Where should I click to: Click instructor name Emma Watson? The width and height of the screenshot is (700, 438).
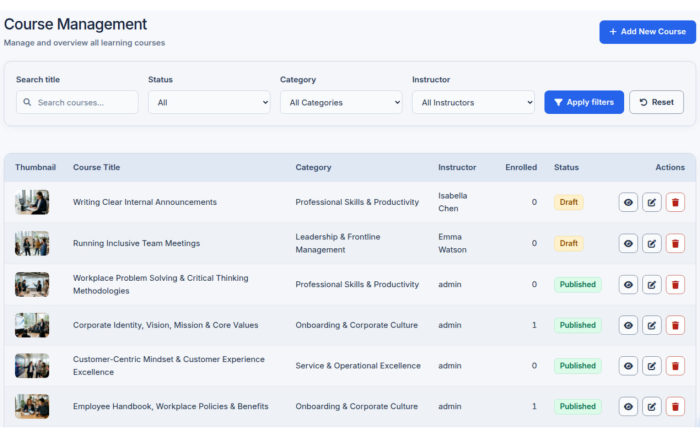tap(452, 243)
